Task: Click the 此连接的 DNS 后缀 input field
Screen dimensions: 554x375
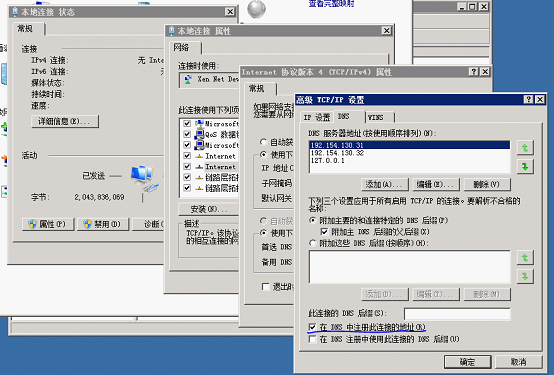Action: click(457, 314)
